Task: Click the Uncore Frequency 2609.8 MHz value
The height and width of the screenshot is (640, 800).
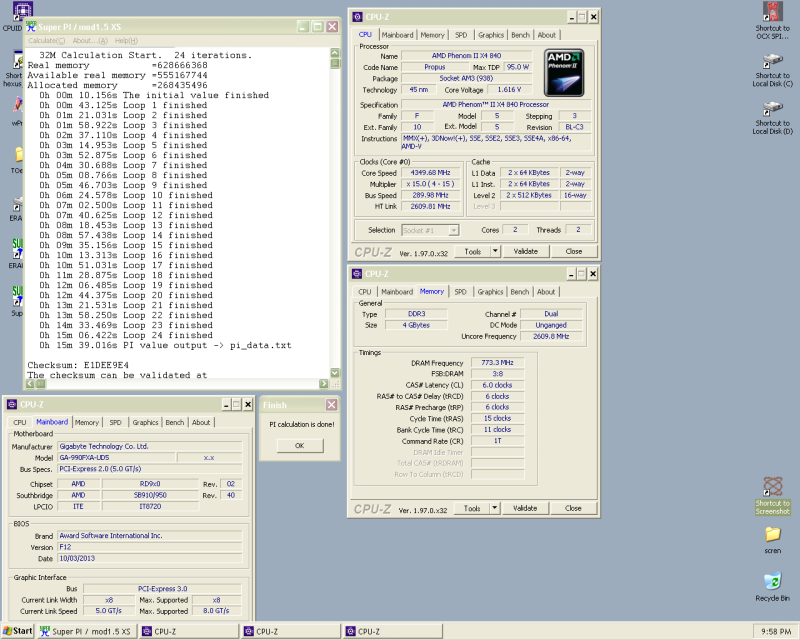Action: coord(551,336)
